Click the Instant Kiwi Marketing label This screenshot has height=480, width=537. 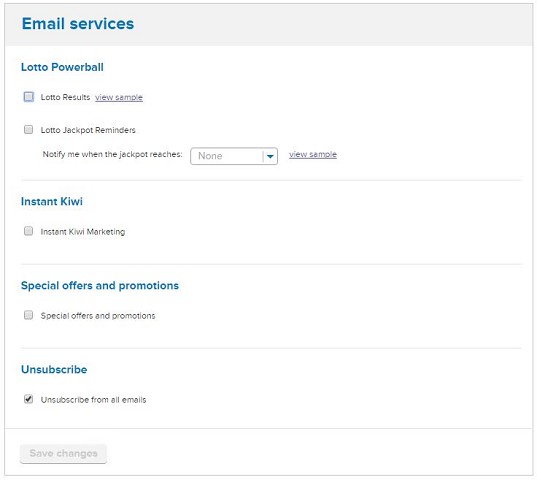tap(83, 232)
